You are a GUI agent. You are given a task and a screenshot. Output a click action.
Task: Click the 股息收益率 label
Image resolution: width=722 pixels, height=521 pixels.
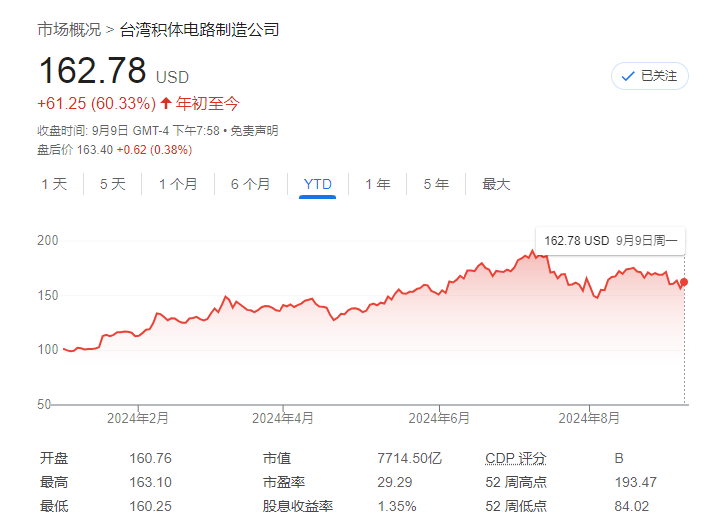[x=297, y=506]
